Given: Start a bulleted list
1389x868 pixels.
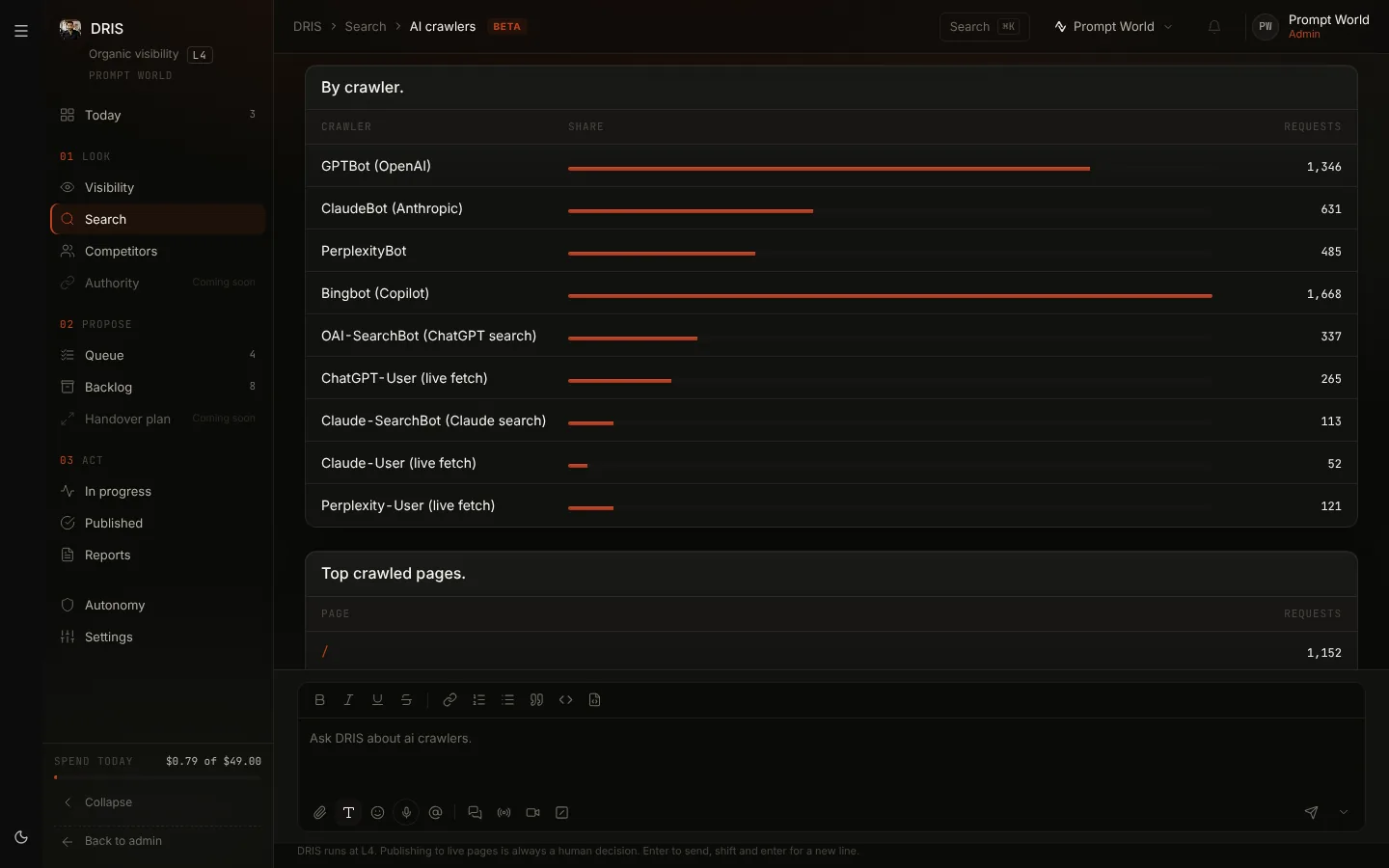Looking at the screenshot, I should pos(508,700).
